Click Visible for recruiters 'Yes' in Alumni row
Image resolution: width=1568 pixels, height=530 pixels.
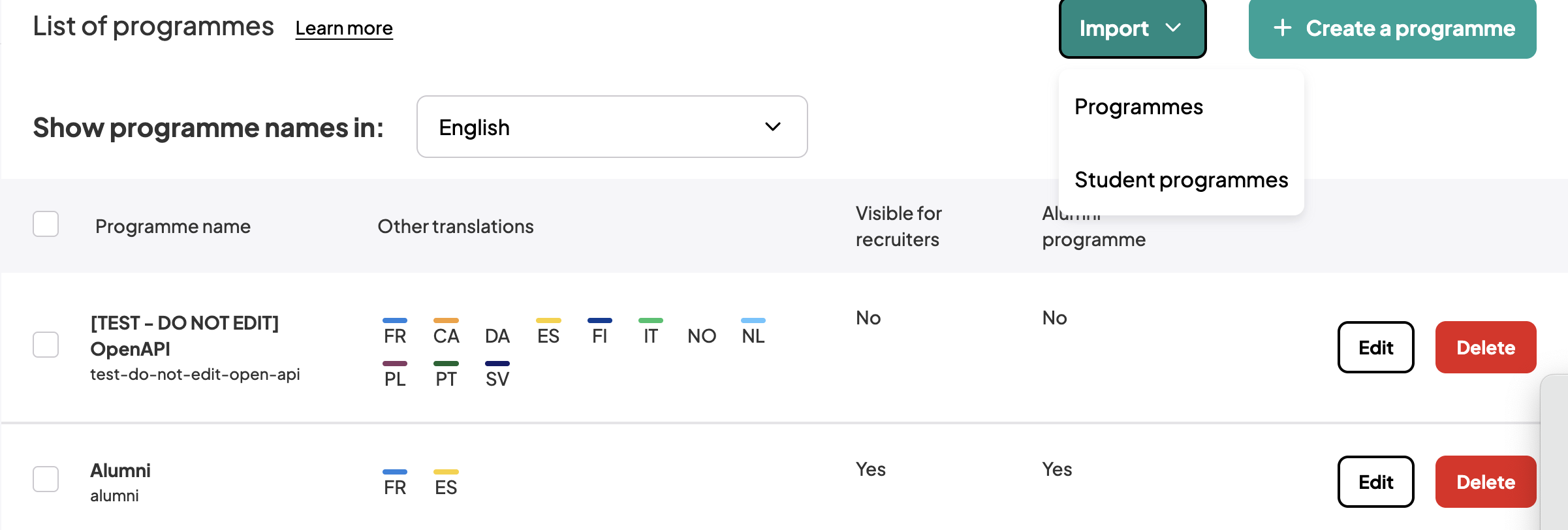click(x=870, y=469)
